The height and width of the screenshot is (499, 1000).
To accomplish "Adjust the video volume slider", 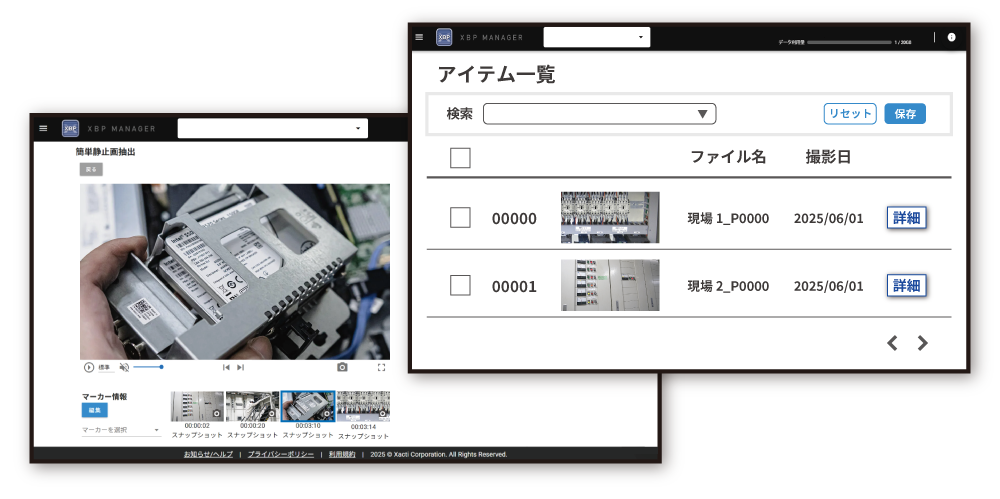I will pyautogui.click(x=148, y=367).
